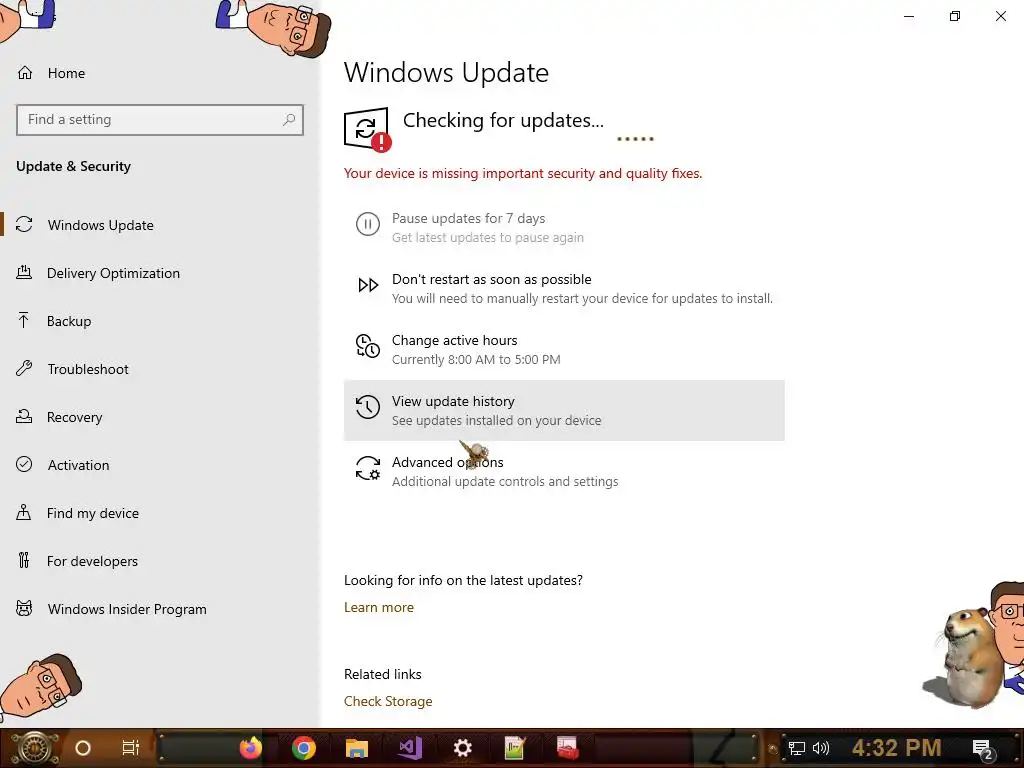Launch Chrome from taskbar
Image resolution: width=1024 pixels, height=768 pixels.
coord(304,748)
